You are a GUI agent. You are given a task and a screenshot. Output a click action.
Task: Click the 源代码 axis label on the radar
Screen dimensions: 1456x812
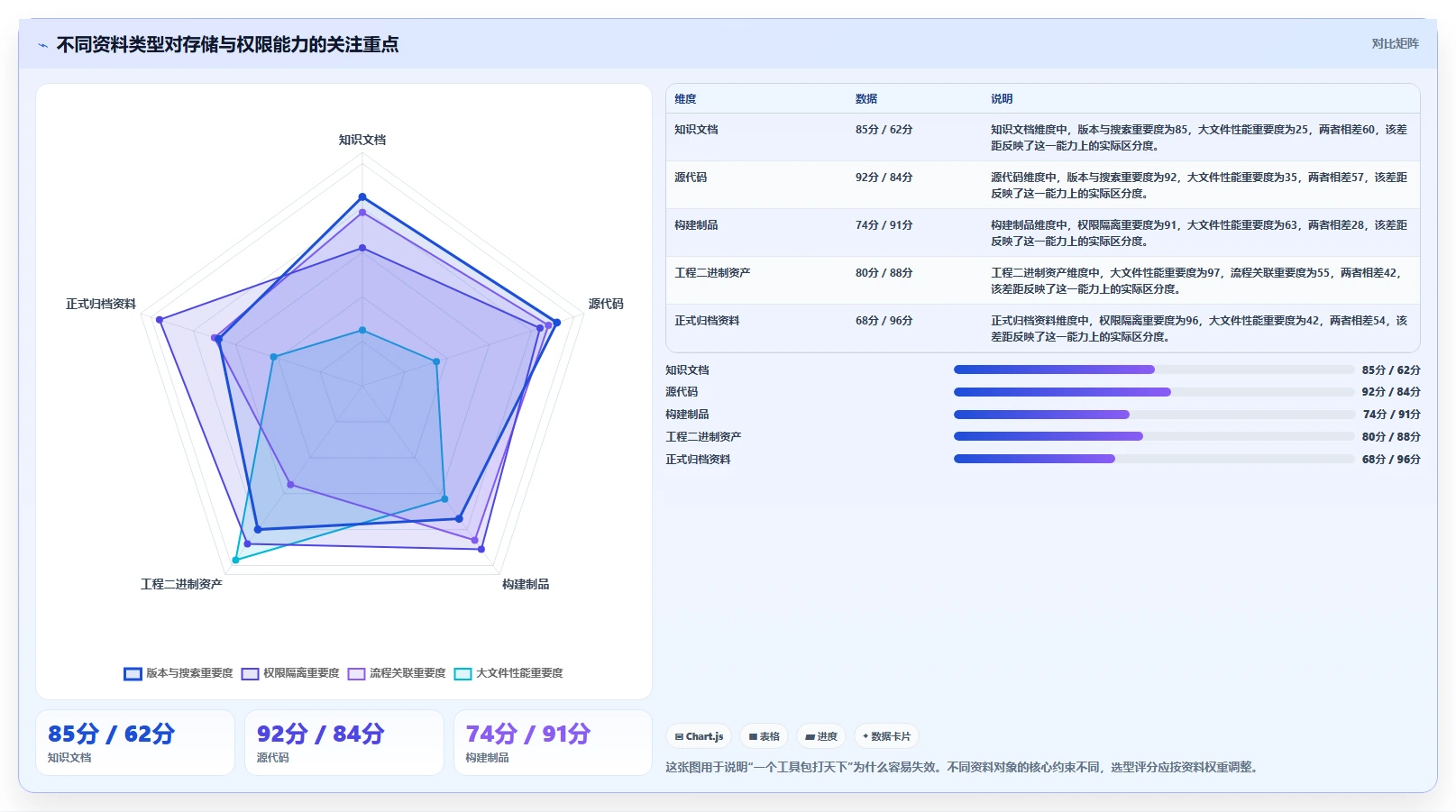point(606,304)
